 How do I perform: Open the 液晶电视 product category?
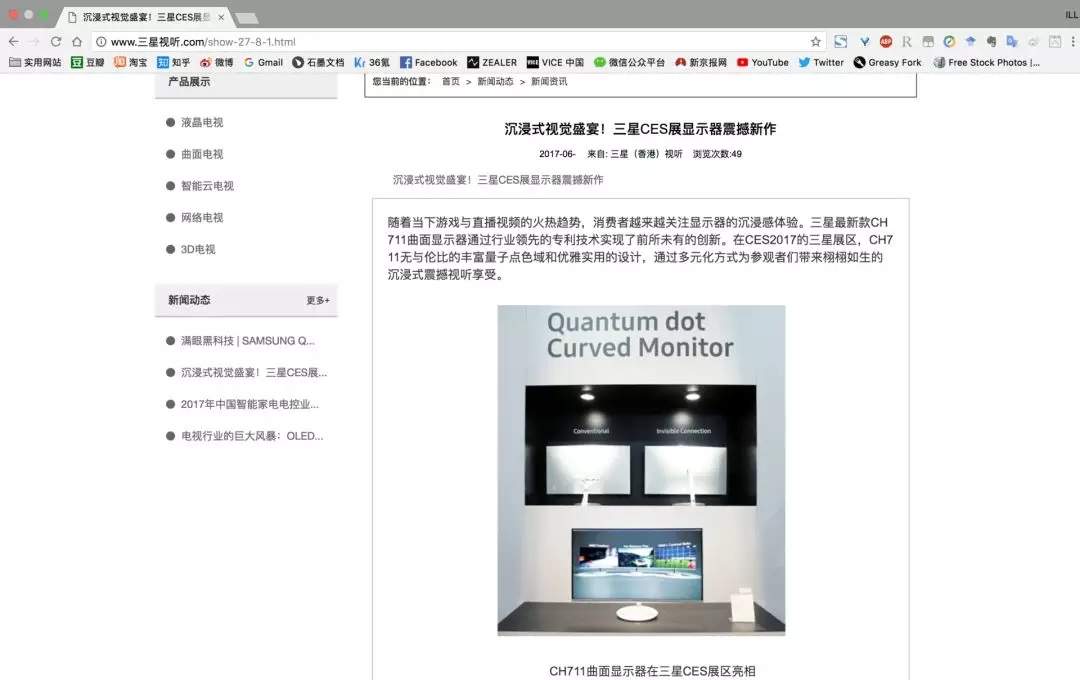pyautogui.click(x=202, y=123)
